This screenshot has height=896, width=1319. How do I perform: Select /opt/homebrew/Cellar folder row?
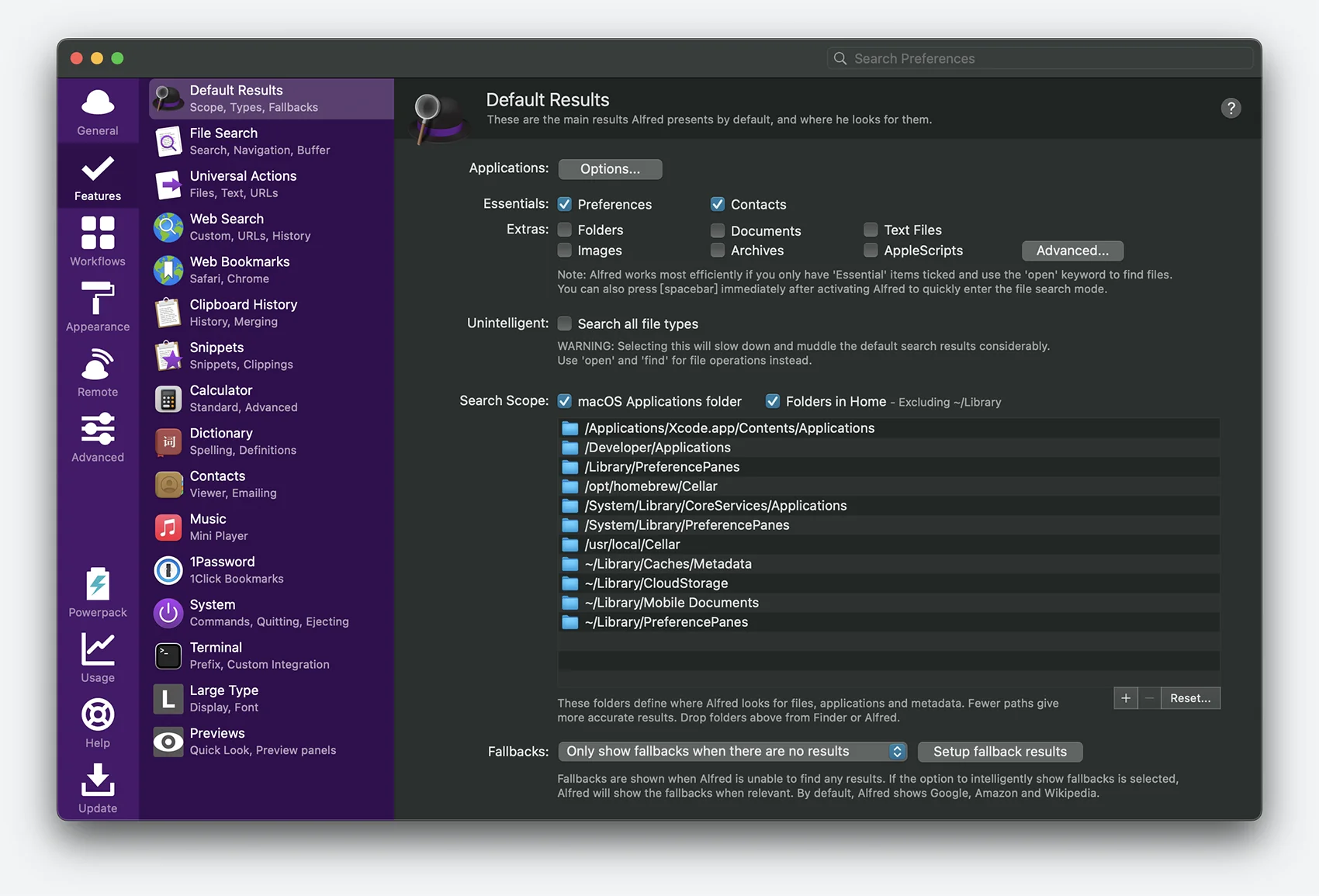point(888,486)
